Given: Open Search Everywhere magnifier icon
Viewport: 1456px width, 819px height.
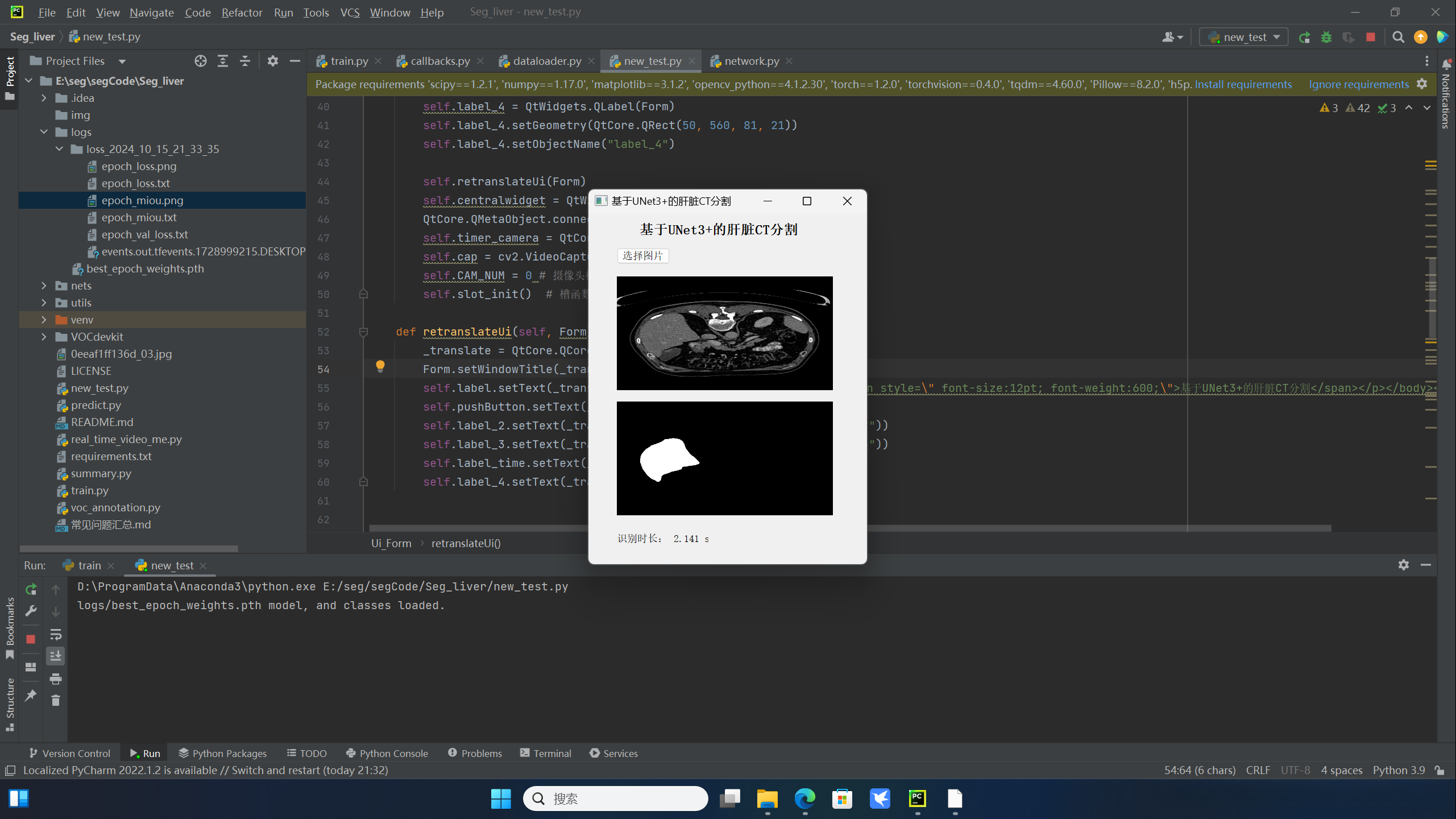Looking at the screenshot, I should click(x=1398, y=38).
